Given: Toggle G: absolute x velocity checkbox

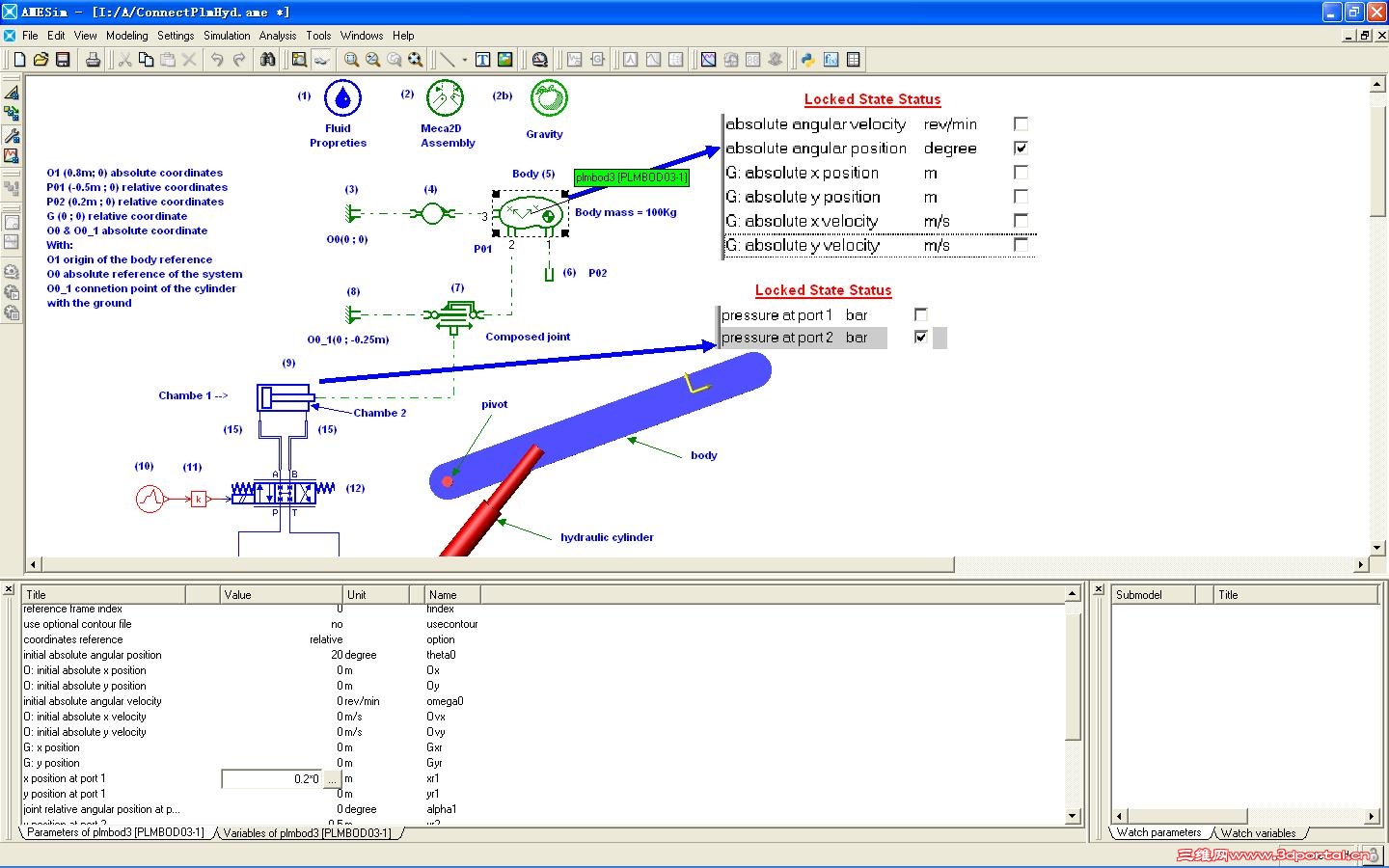Looking at the screenshot, I should 1021,221.
